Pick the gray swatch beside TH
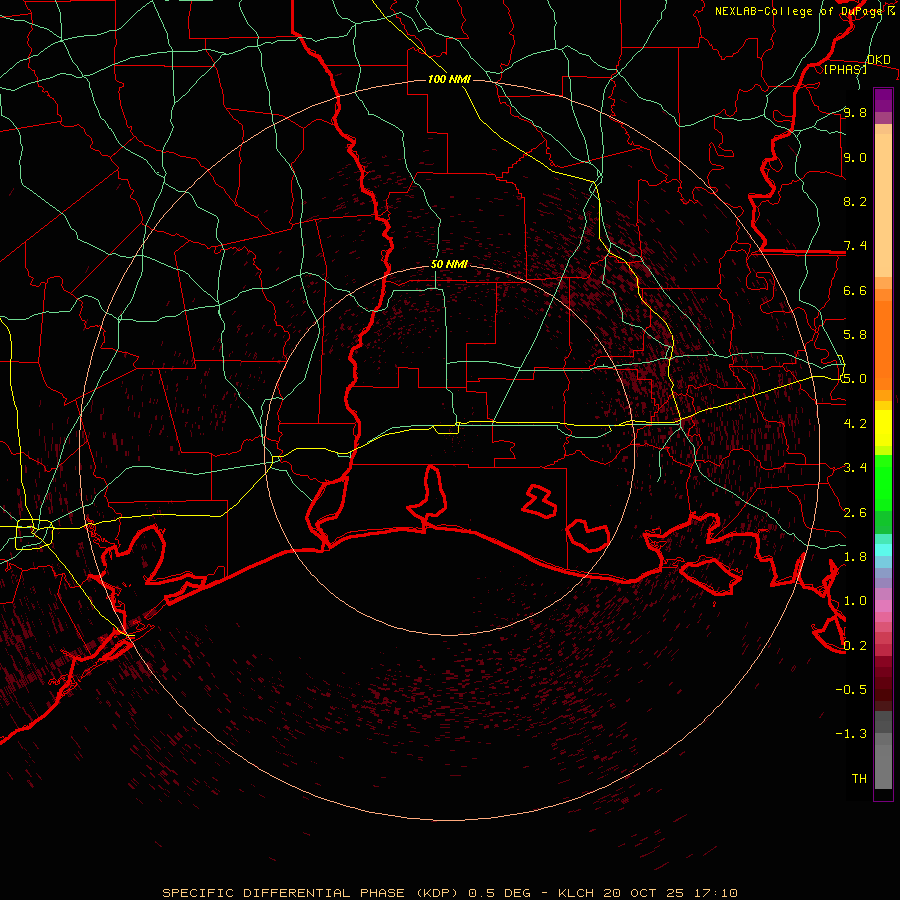Screen dimensions: 900x900 883,767
